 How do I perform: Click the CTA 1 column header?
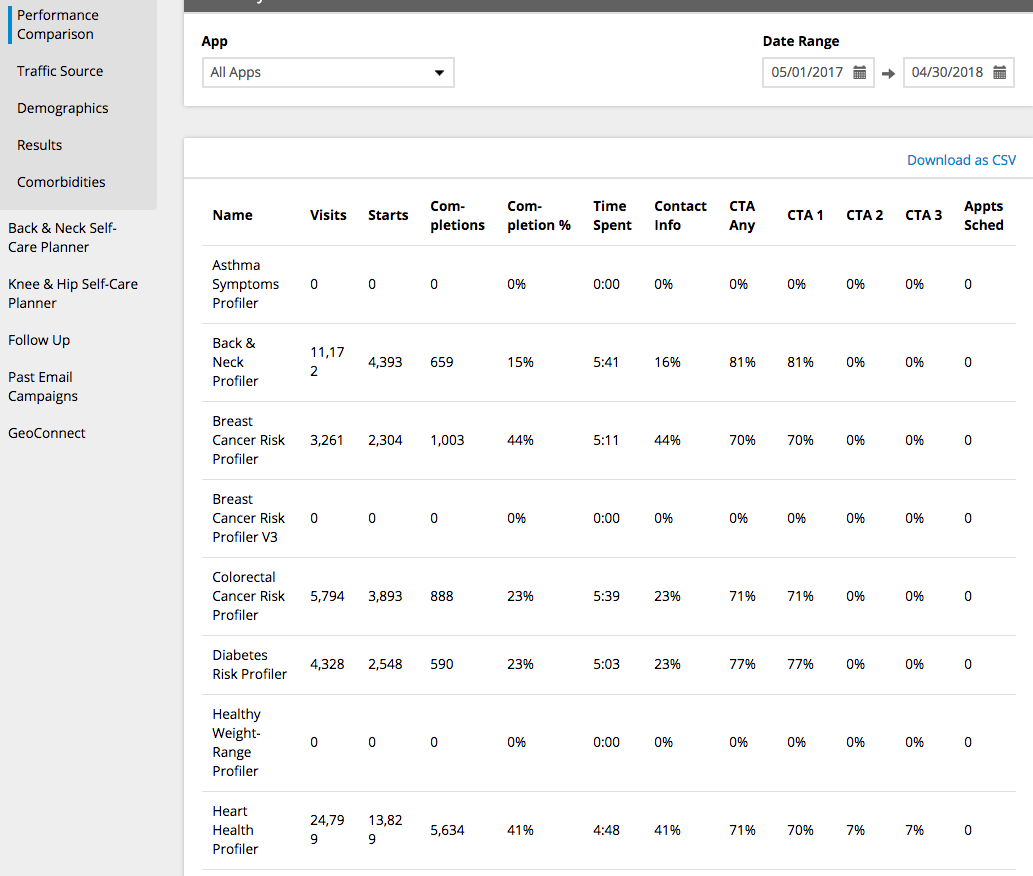[805, 215]
